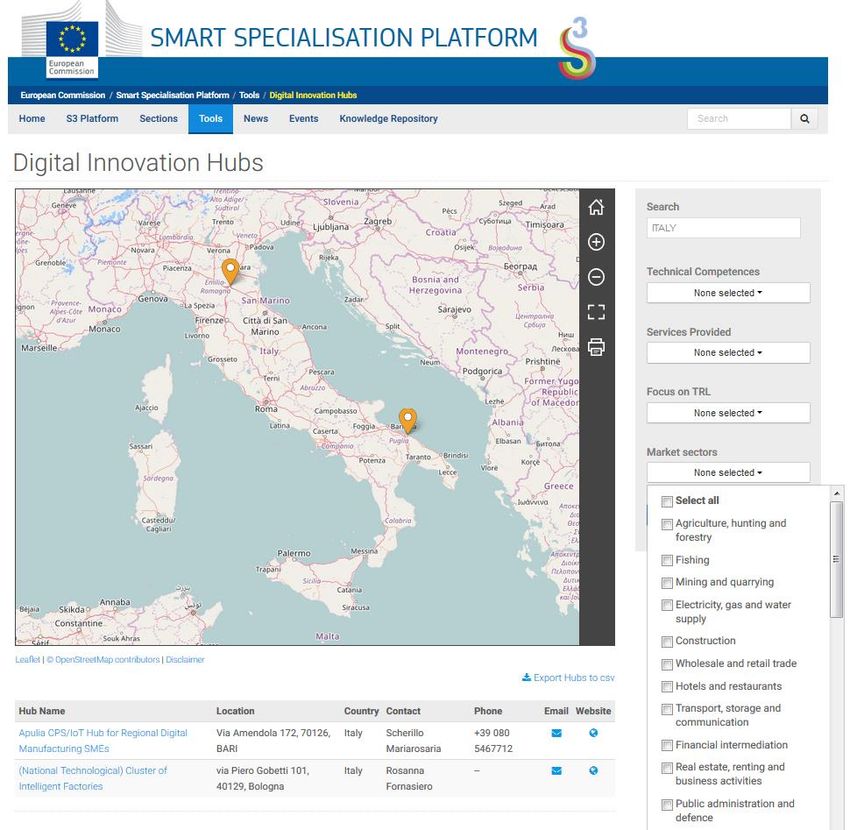Expand the Services Provided dropdown
The image size is (850, 830).
pyautogui.click(x=728, y=352)
